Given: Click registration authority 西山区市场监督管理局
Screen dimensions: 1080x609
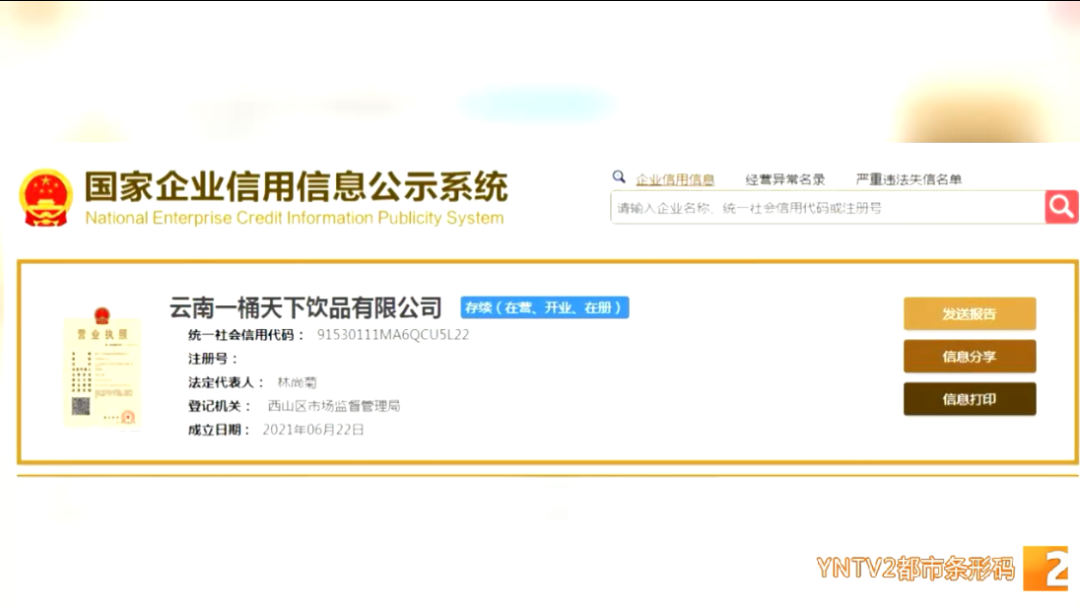Looking at the screenshot, I should coord(333,406).
